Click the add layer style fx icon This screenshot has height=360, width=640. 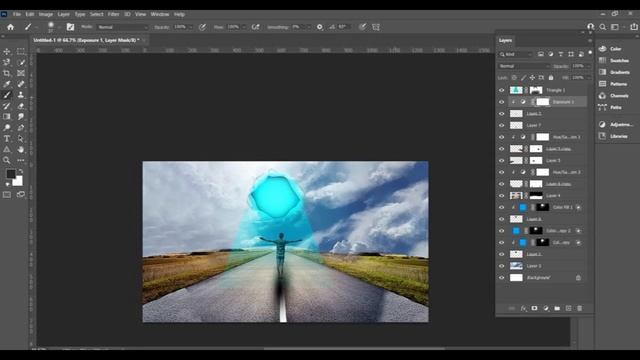[523, 309]
